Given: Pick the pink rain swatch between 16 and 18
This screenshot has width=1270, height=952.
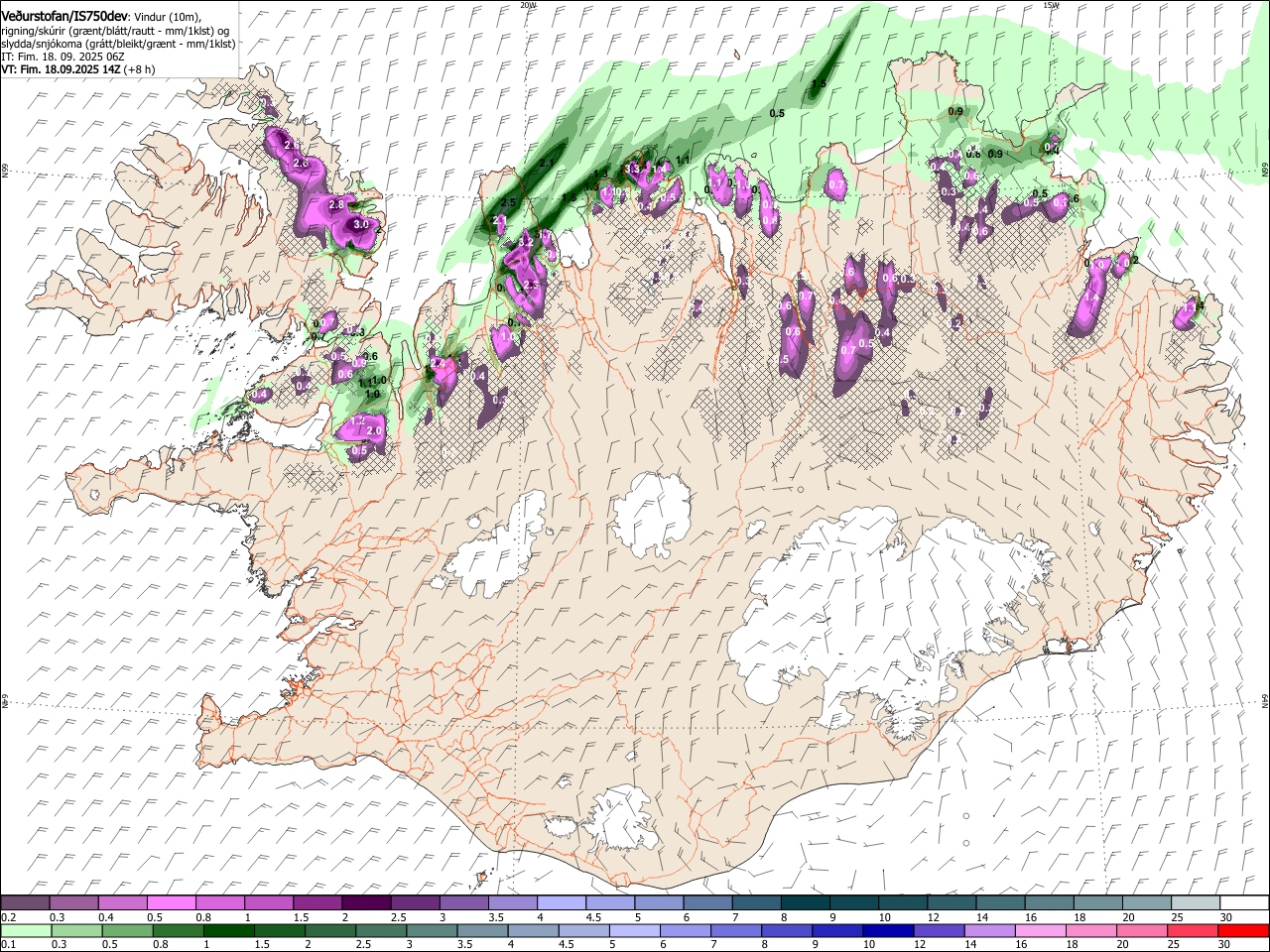Looking at the screenshot, I should (1039, 930).
